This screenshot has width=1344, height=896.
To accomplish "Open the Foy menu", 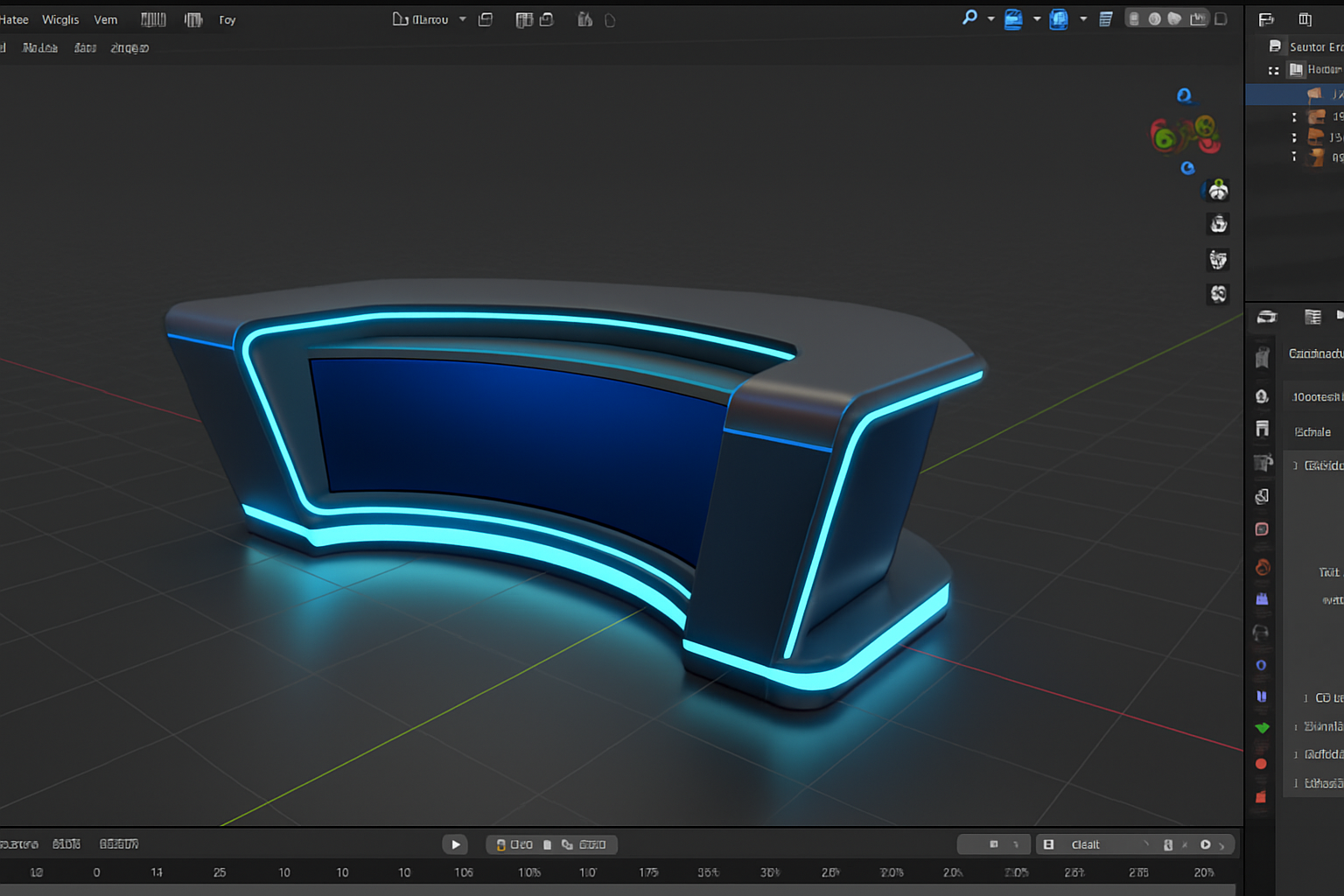I will [x=227, y=19].
